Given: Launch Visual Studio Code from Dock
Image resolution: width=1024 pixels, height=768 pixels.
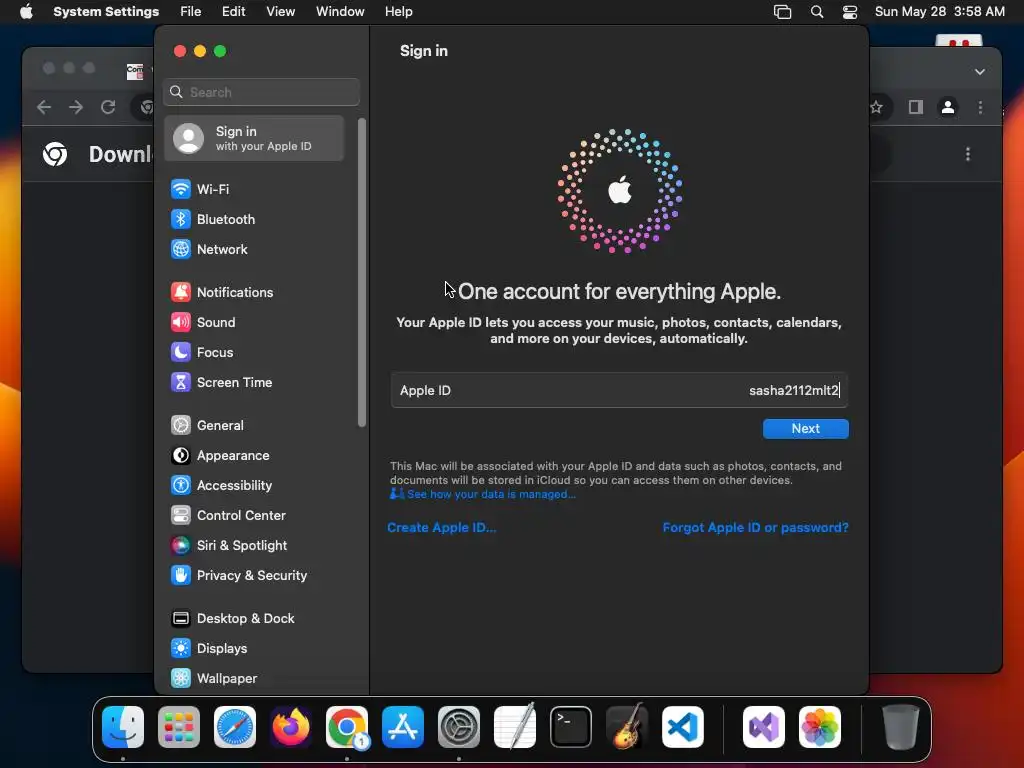Looking at the screenshot, I should click(x=683, y=727).
